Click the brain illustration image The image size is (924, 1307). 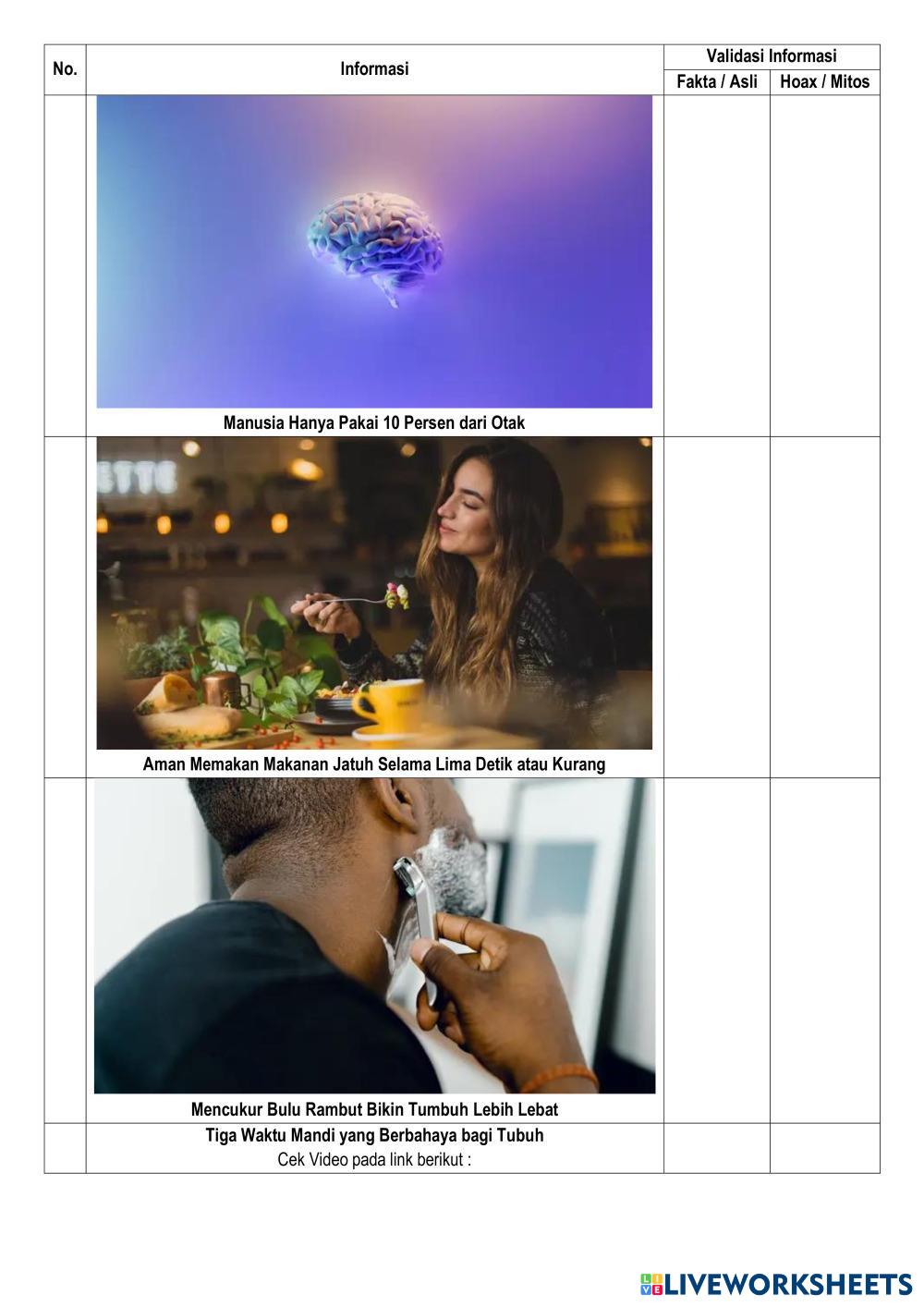[374, 251]
